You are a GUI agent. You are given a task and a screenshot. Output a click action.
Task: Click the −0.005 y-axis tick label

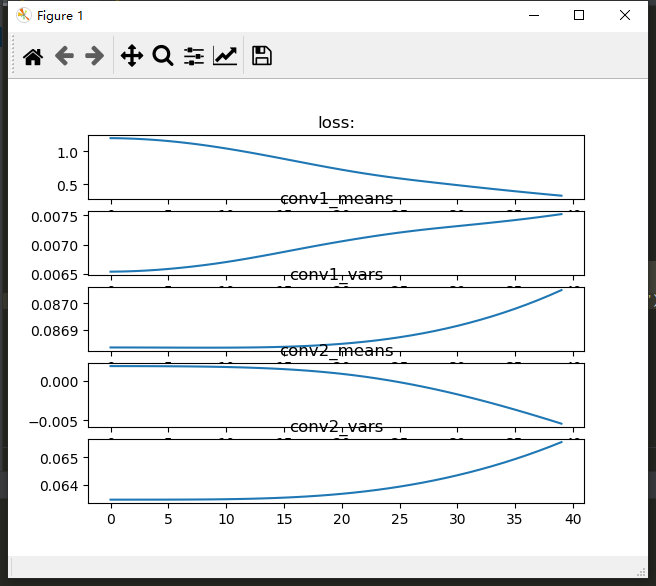point(54,422)
